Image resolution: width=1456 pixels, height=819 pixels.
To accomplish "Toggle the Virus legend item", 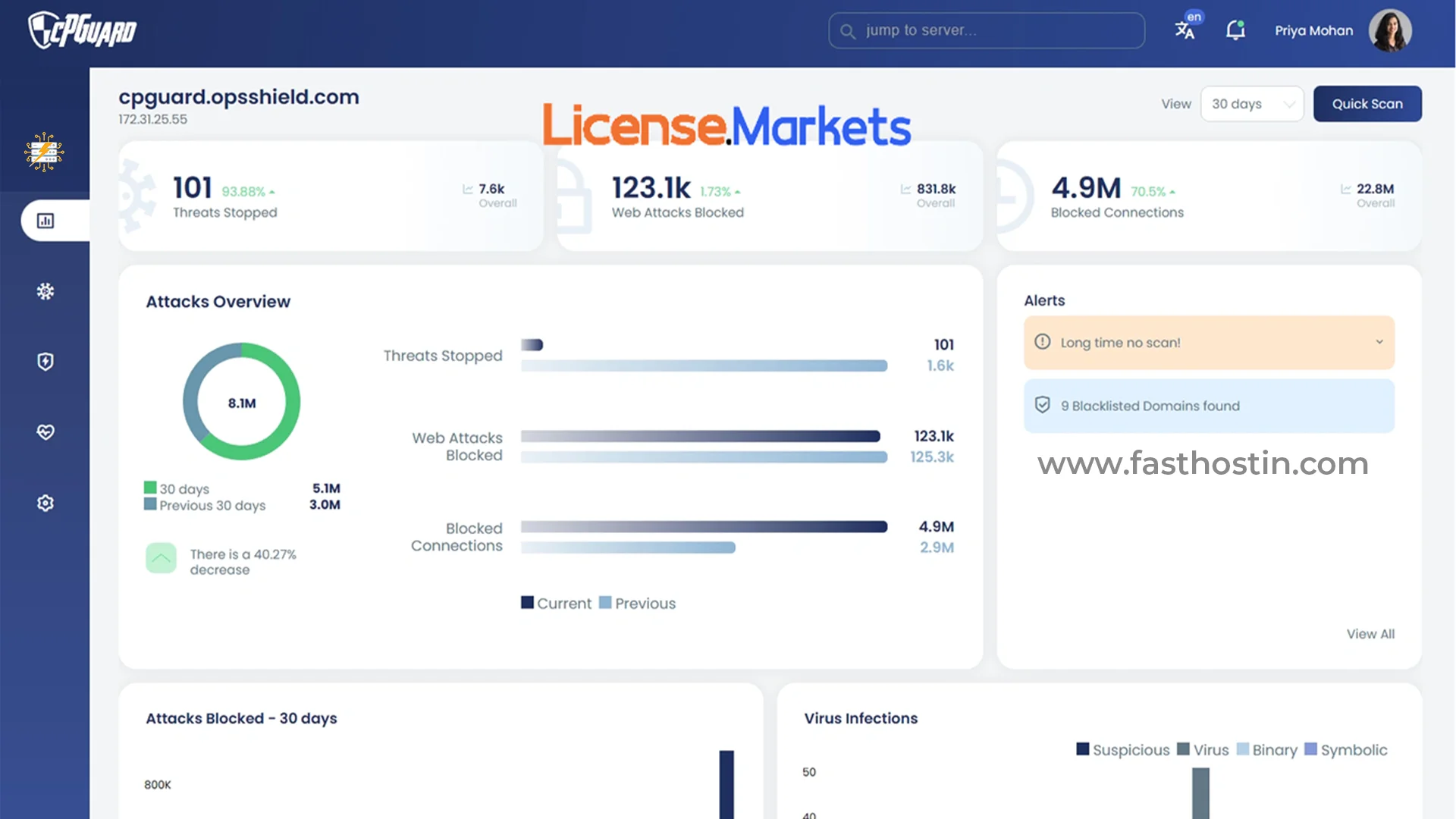I will [x=1203, y=750].
